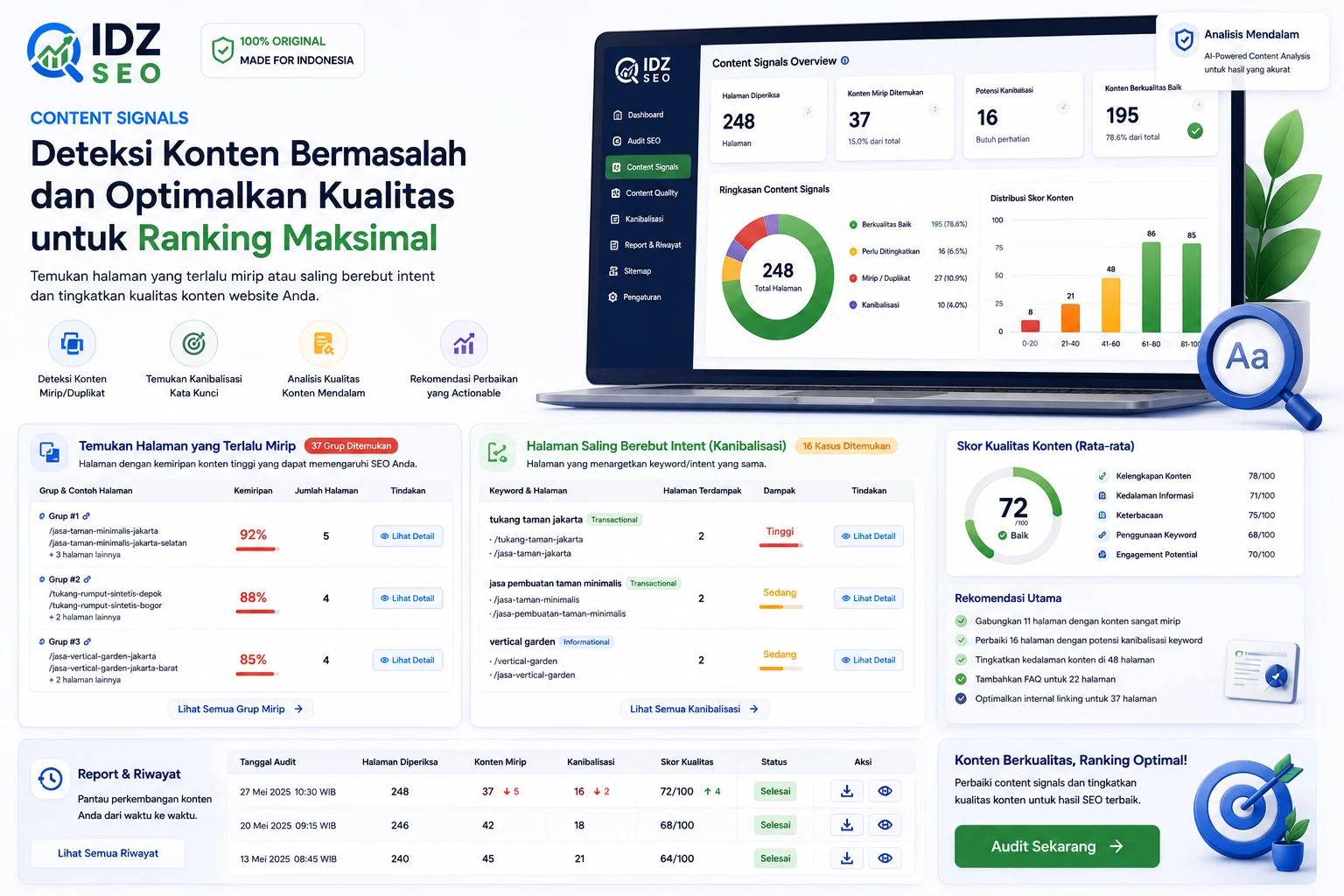Image resolution: width=1344 pixels, height=896 pixels.
Task: Click Lihat Detail for vertical garden
Action: (x=869, y=660)
